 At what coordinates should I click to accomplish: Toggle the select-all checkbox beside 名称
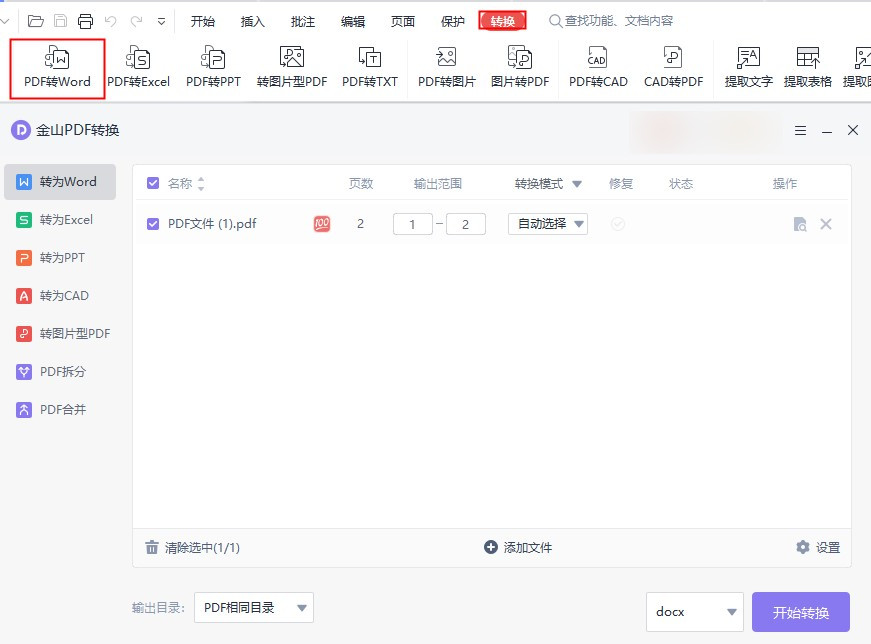[151, 183]
